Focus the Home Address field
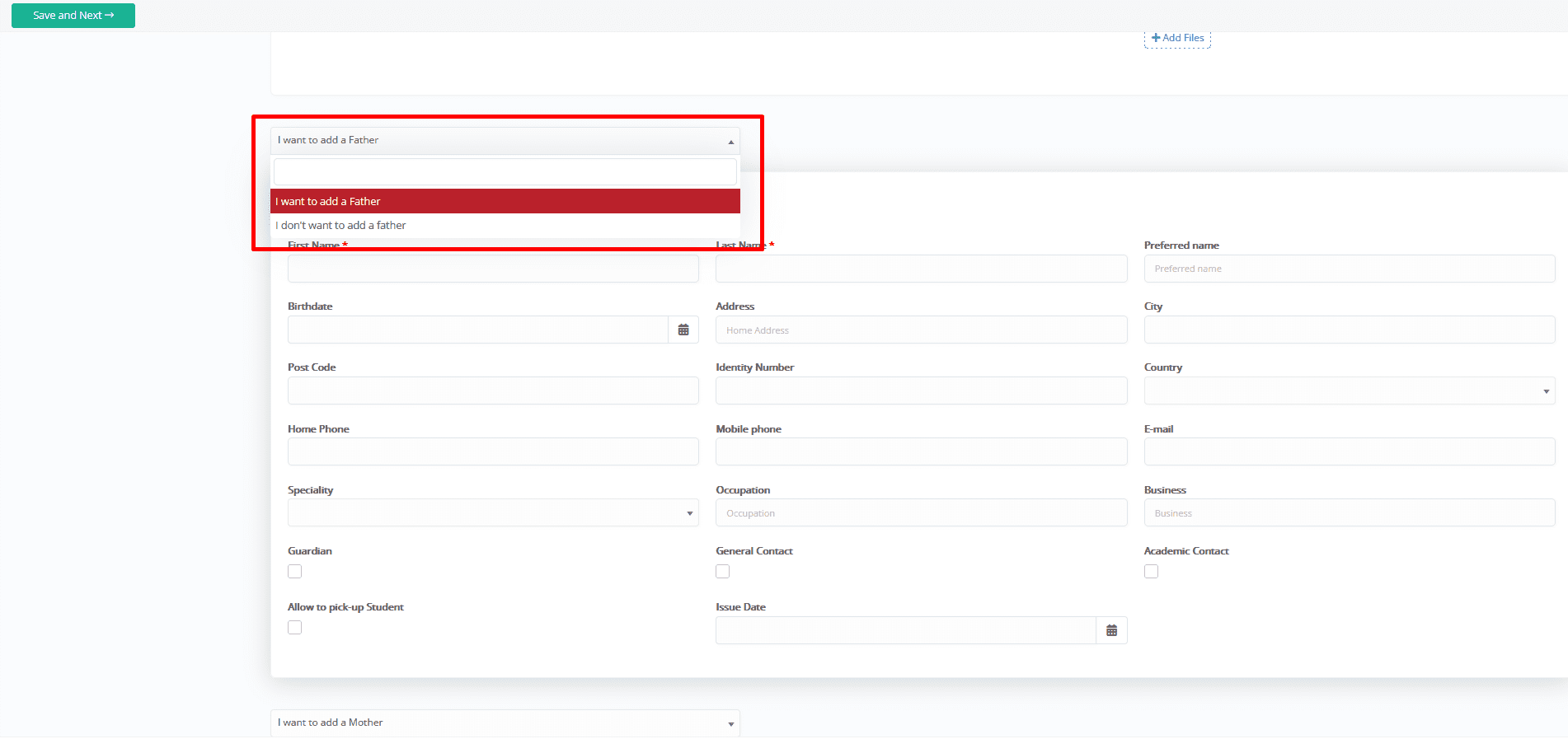 click(x=922, y=330)
